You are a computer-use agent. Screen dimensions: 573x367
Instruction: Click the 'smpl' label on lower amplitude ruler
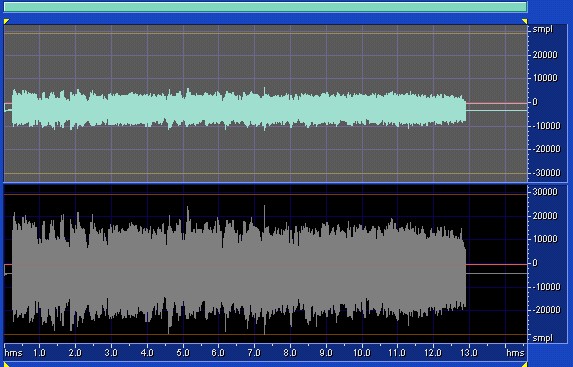coord(543,338)
